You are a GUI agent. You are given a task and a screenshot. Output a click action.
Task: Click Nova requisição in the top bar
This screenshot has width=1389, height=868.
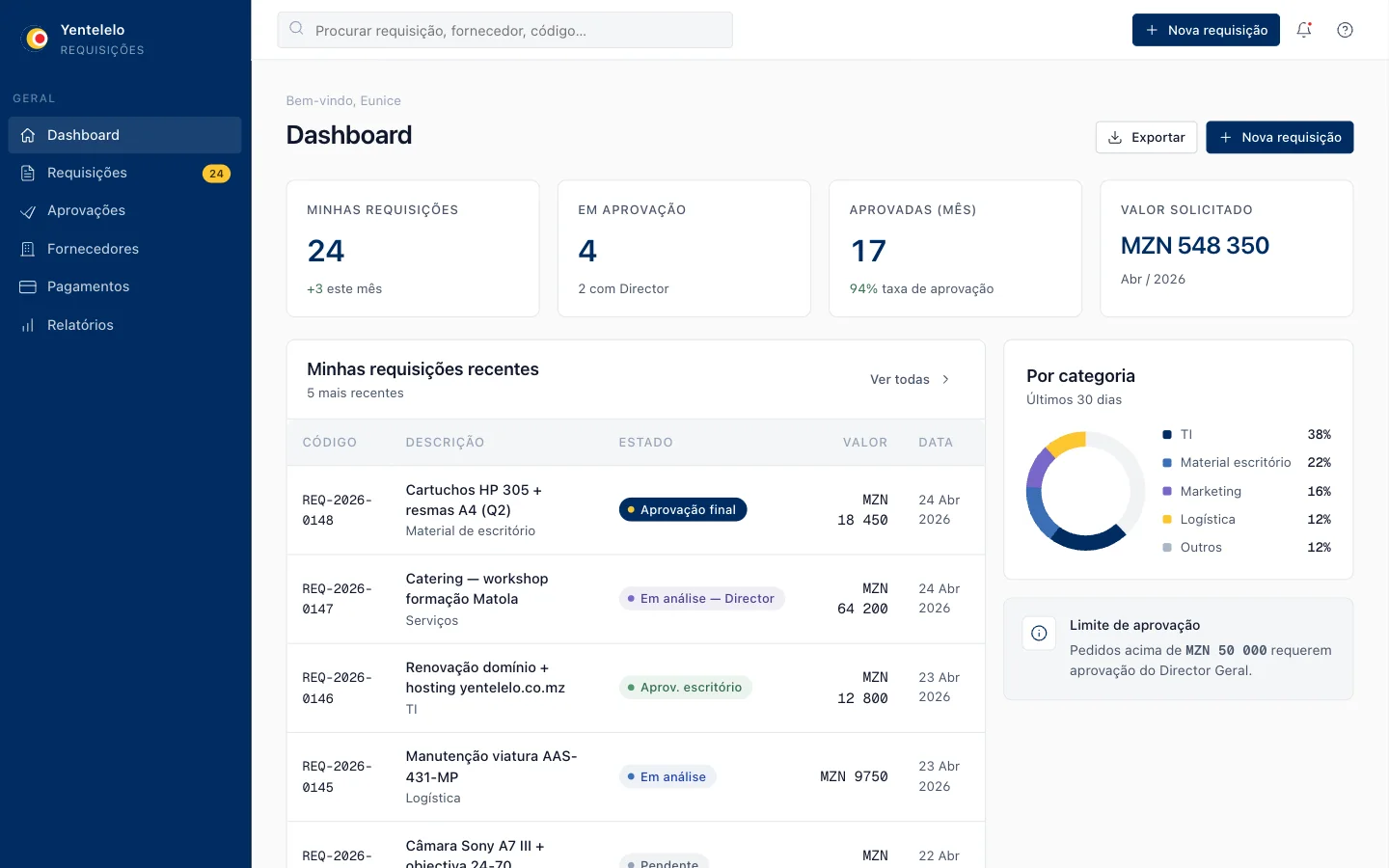click(x=1206, y=30)
